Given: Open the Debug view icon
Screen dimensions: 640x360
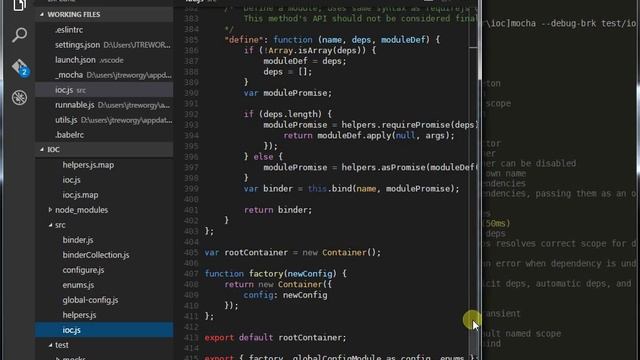Looking at the screenshot, I should click(x=19, y=98).
